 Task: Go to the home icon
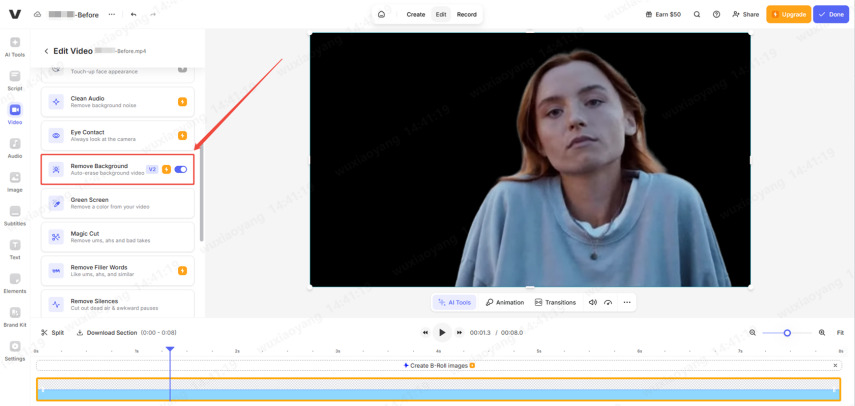point(382,15)
